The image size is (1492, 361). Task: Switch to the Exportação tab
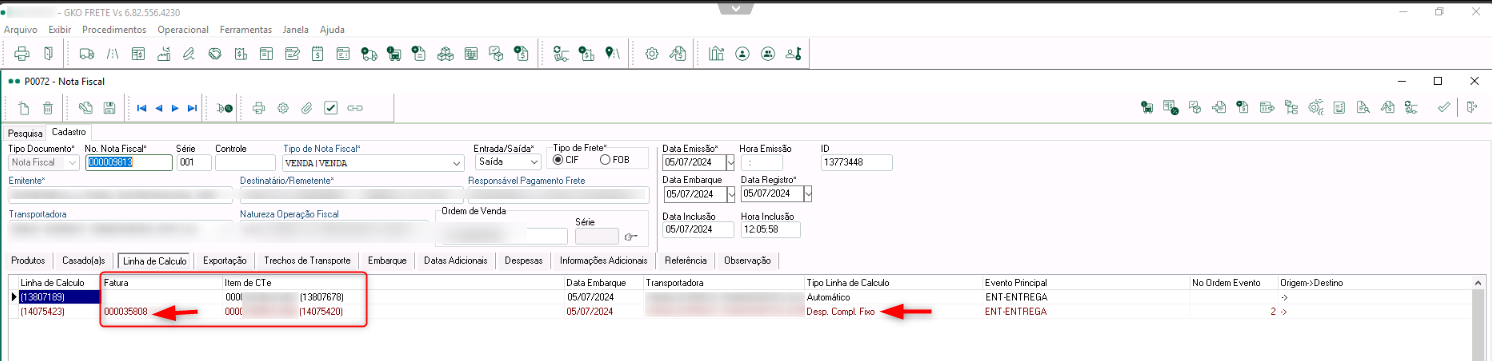tap(225, 260)
